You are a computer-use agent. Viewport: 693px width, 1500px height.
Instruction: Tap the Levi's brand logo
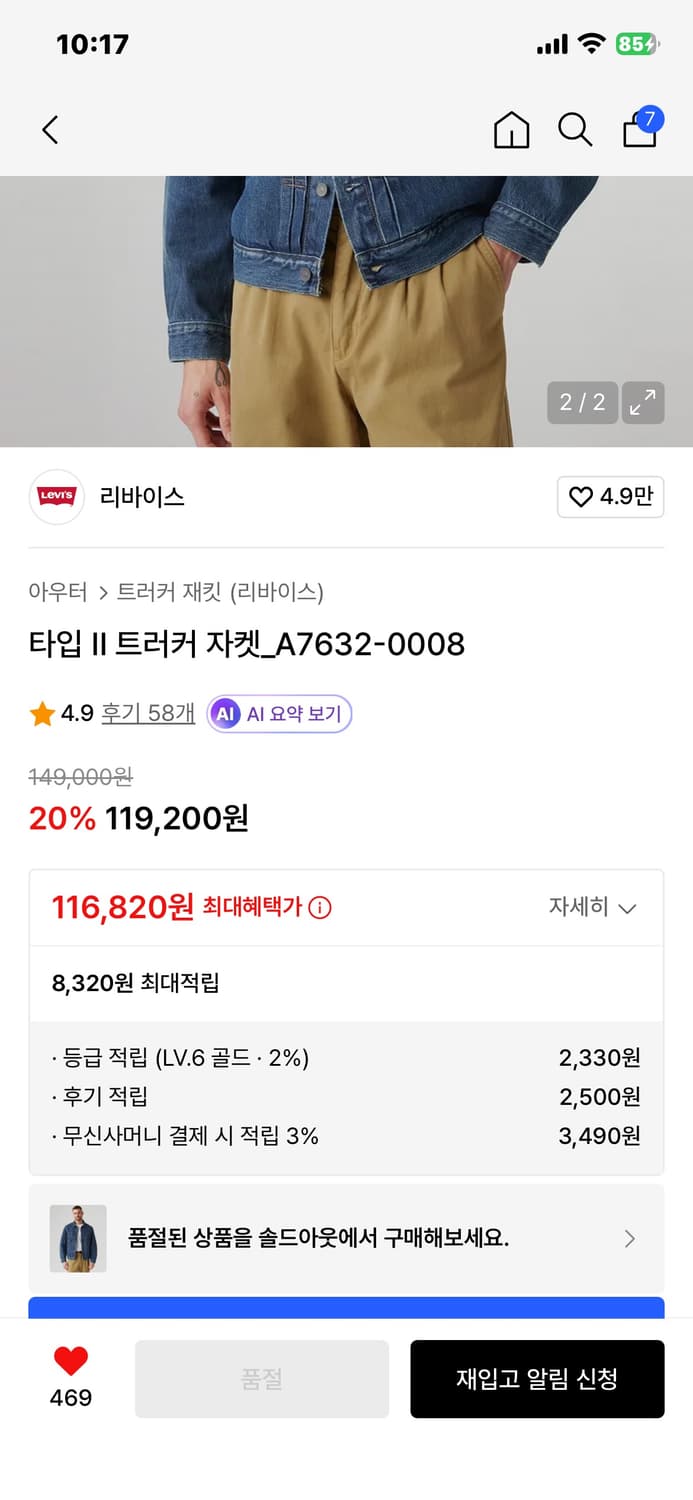[x=57, y=497]
